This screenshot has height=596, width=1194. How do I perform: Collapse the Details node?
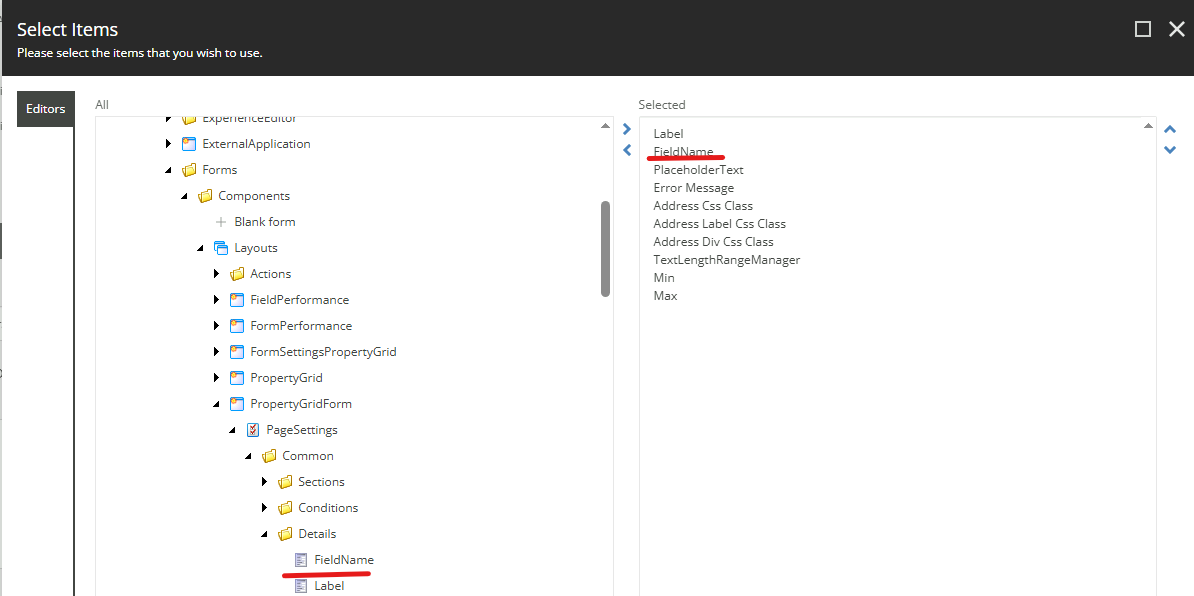tap(264, 534)
